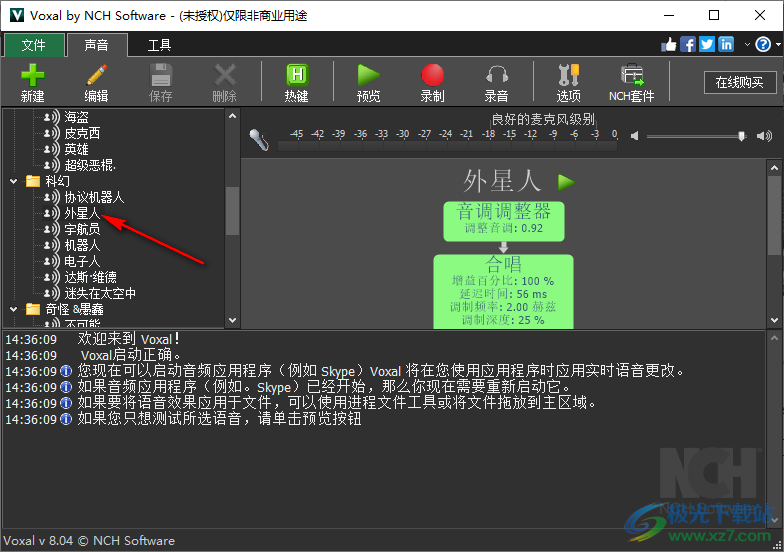Click the 奇怪 &愚蠢 folder icon

[33, 309]
